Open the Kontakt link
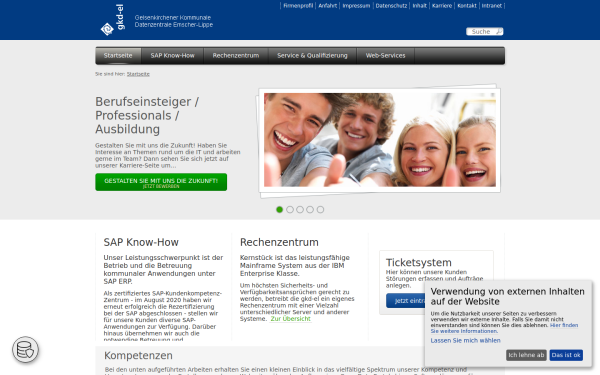The height and width of the screenshot is (375, 600). (467, 5)
